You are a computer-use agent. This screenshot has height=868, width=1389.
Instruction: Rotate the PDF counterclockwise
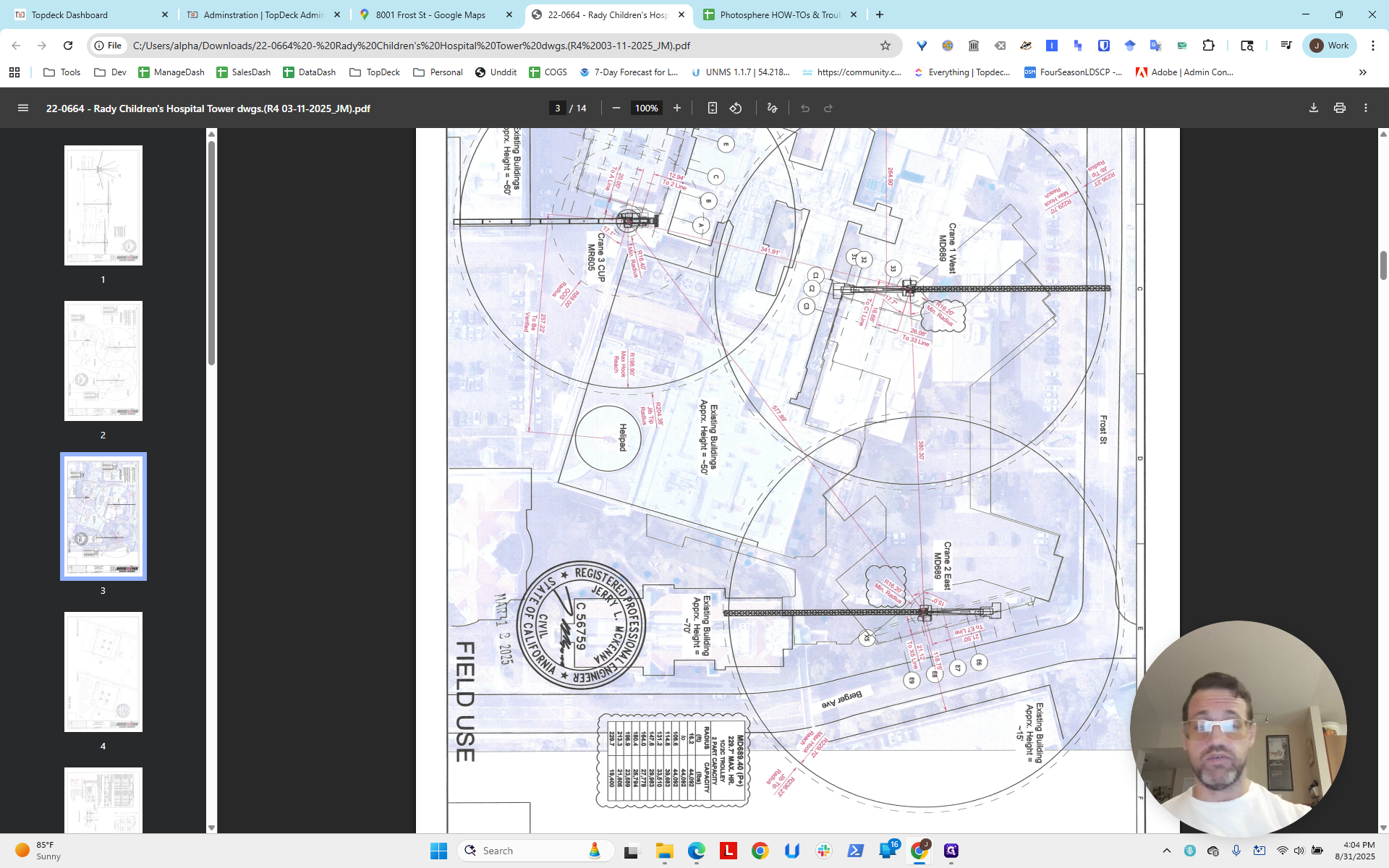click(736, 108)
